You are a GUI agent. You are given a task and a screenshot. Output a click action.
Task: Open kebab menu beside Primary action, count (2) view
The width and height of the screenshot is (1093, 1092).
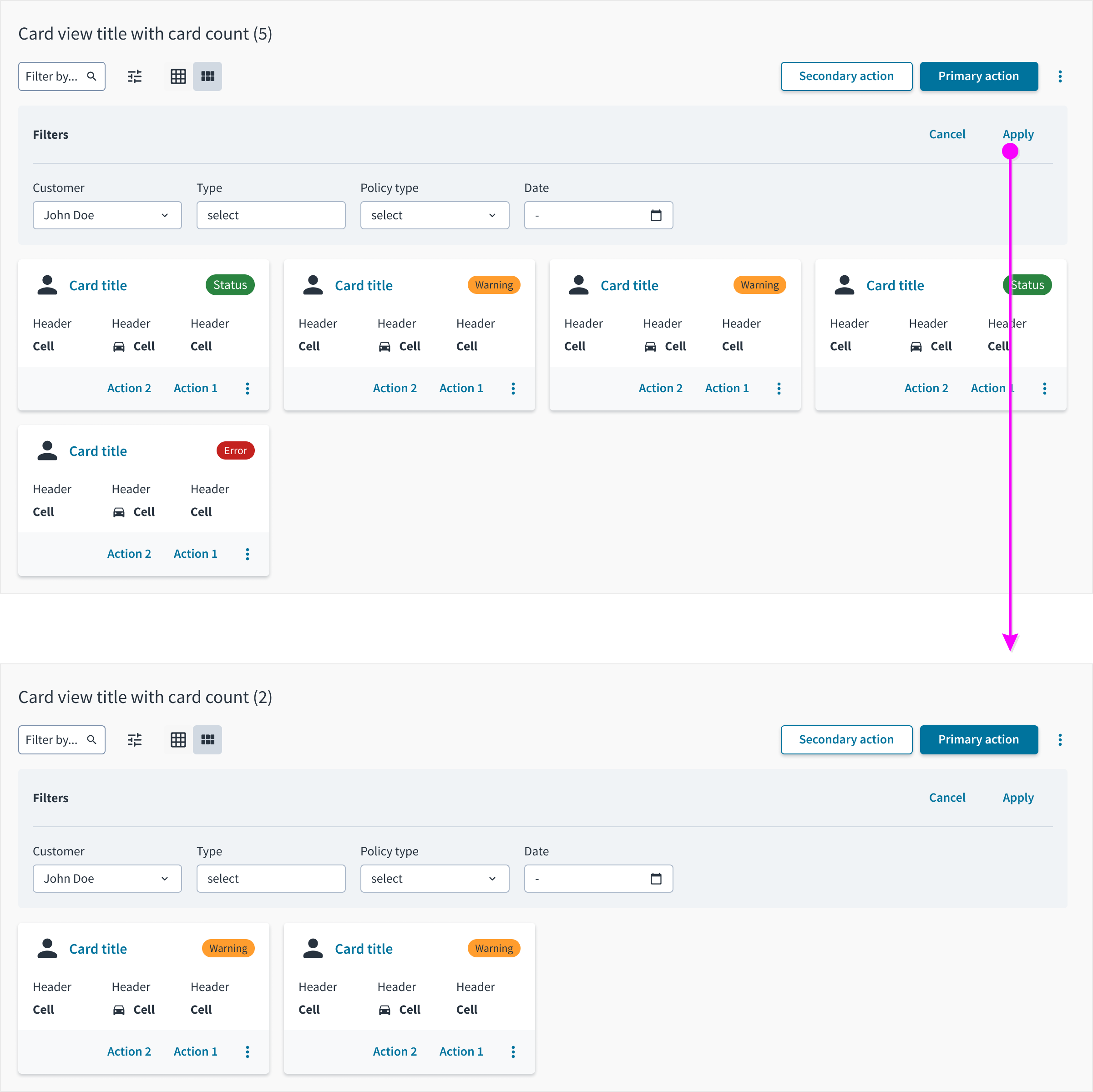pos(1060,739)
